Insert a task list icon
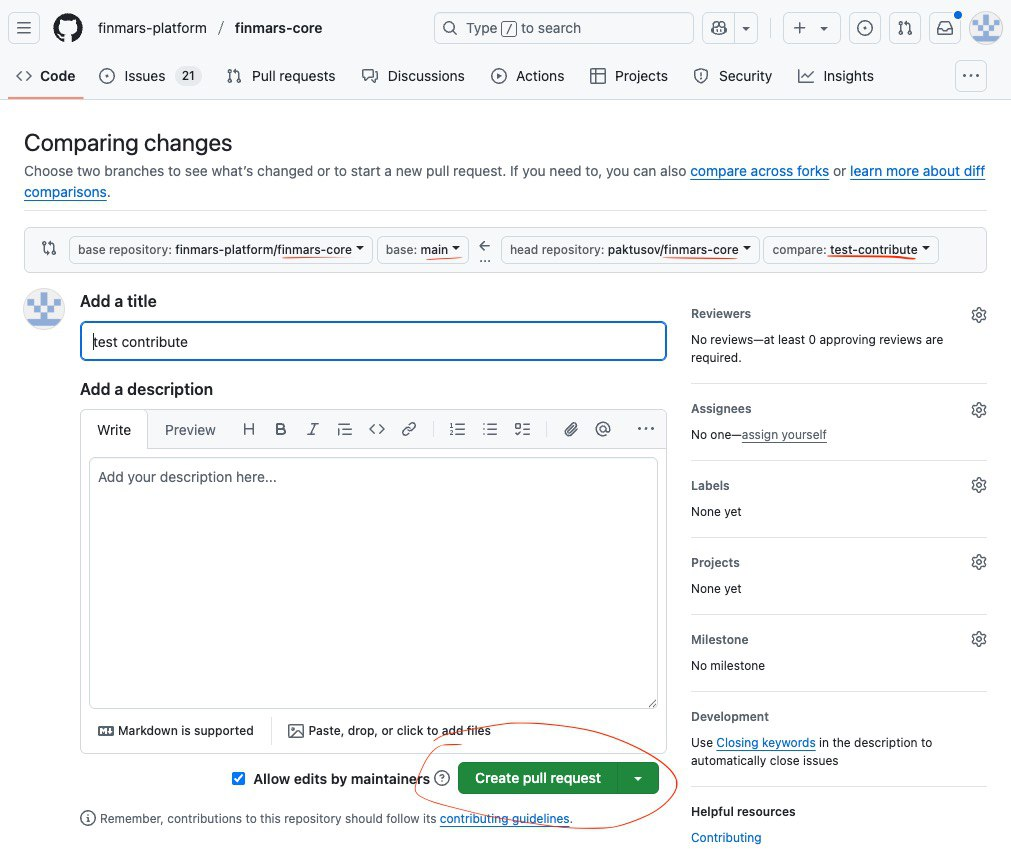This screenshot has height=850, width=1011. pos(522,430)
